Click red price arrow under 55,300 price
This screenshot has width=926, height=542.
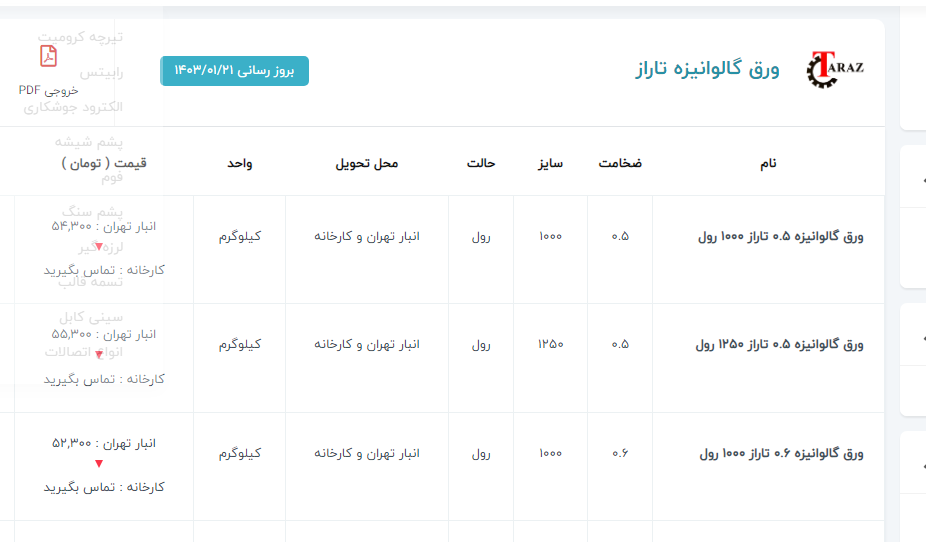point(98,355)
